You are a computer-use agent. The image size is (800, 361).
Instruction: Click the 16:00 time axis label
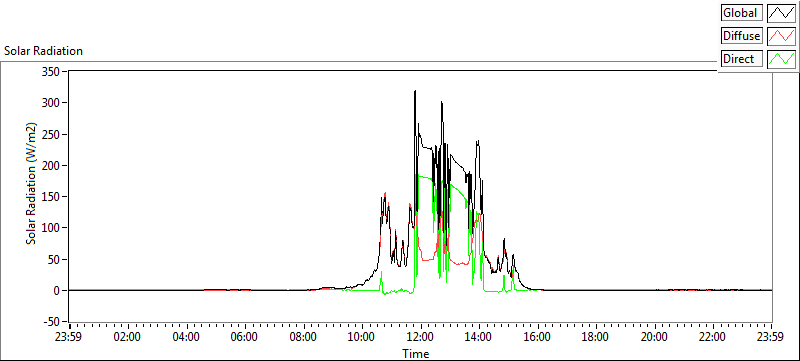[538, 337]
